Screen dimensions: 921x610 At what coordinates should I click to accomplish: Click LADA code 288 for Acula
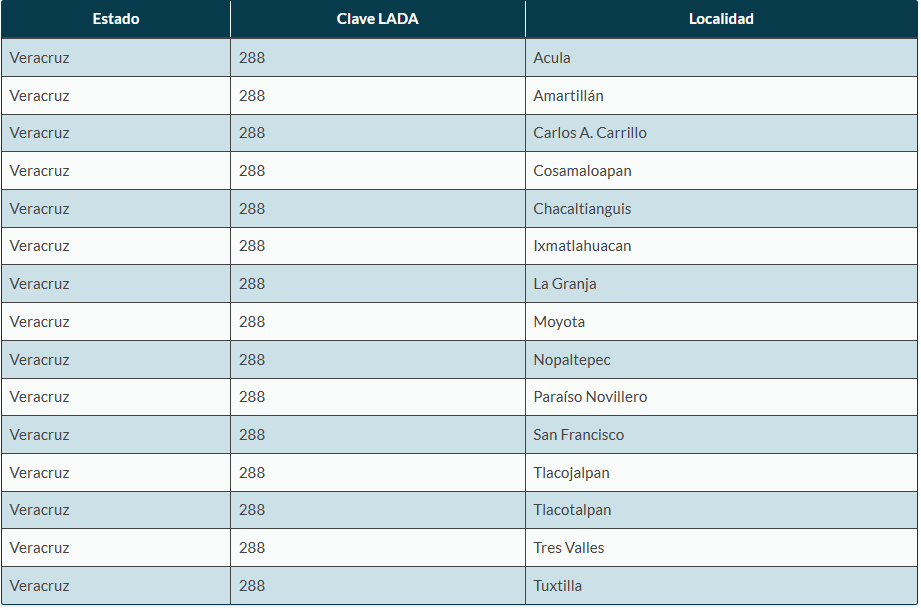252,58
